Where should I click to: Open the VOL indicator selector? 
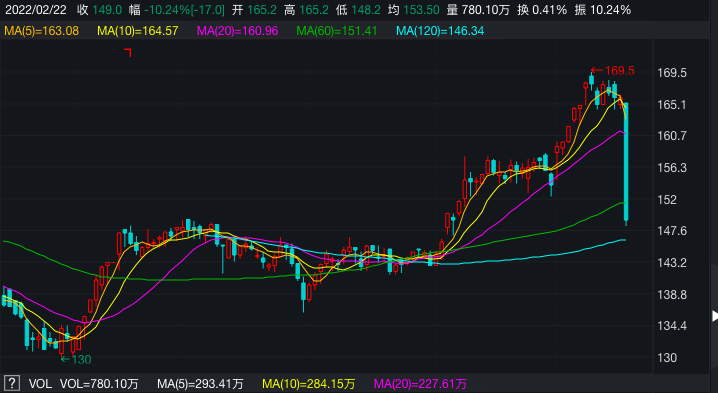40,383
